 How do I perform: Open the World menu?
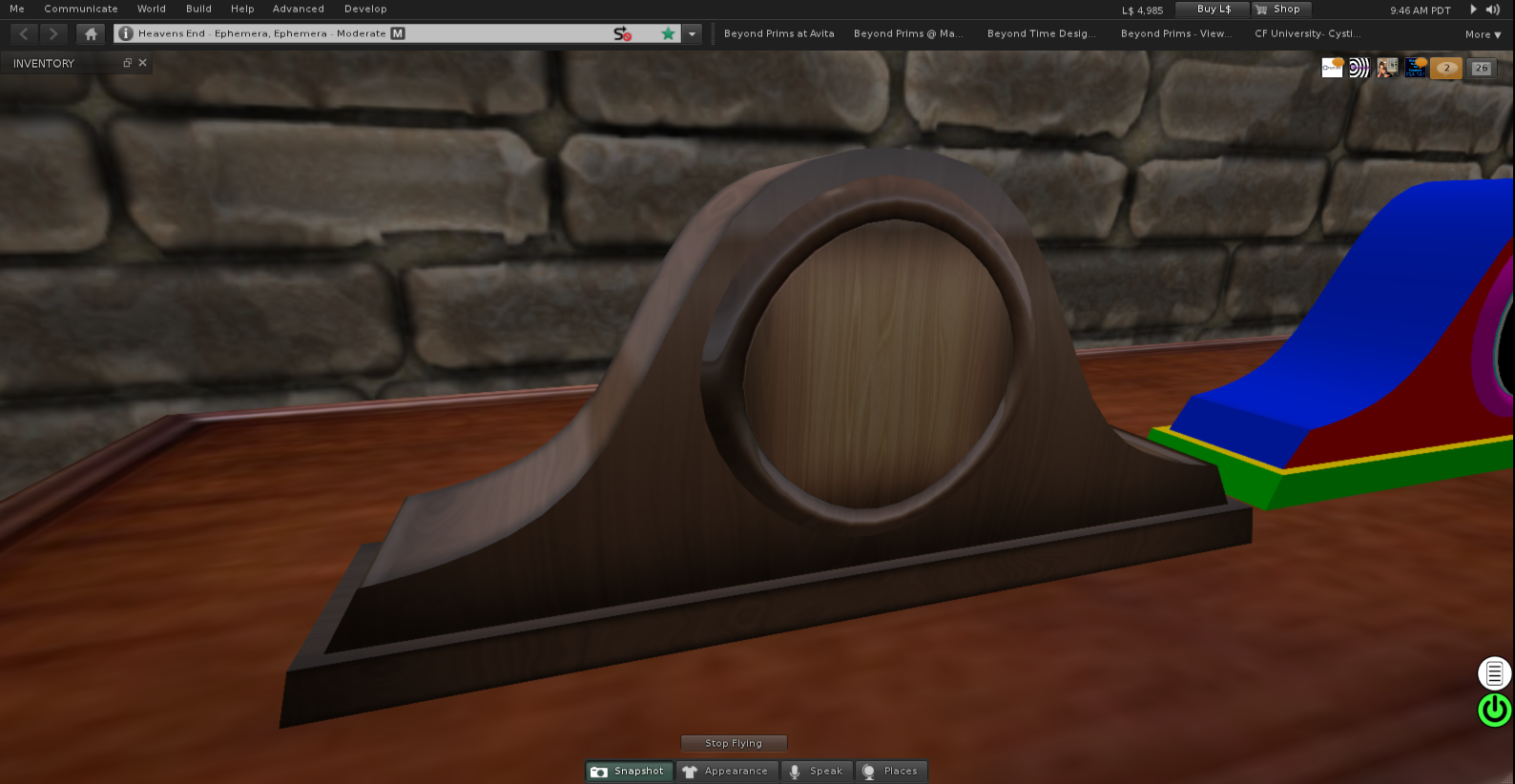(151, 9)
